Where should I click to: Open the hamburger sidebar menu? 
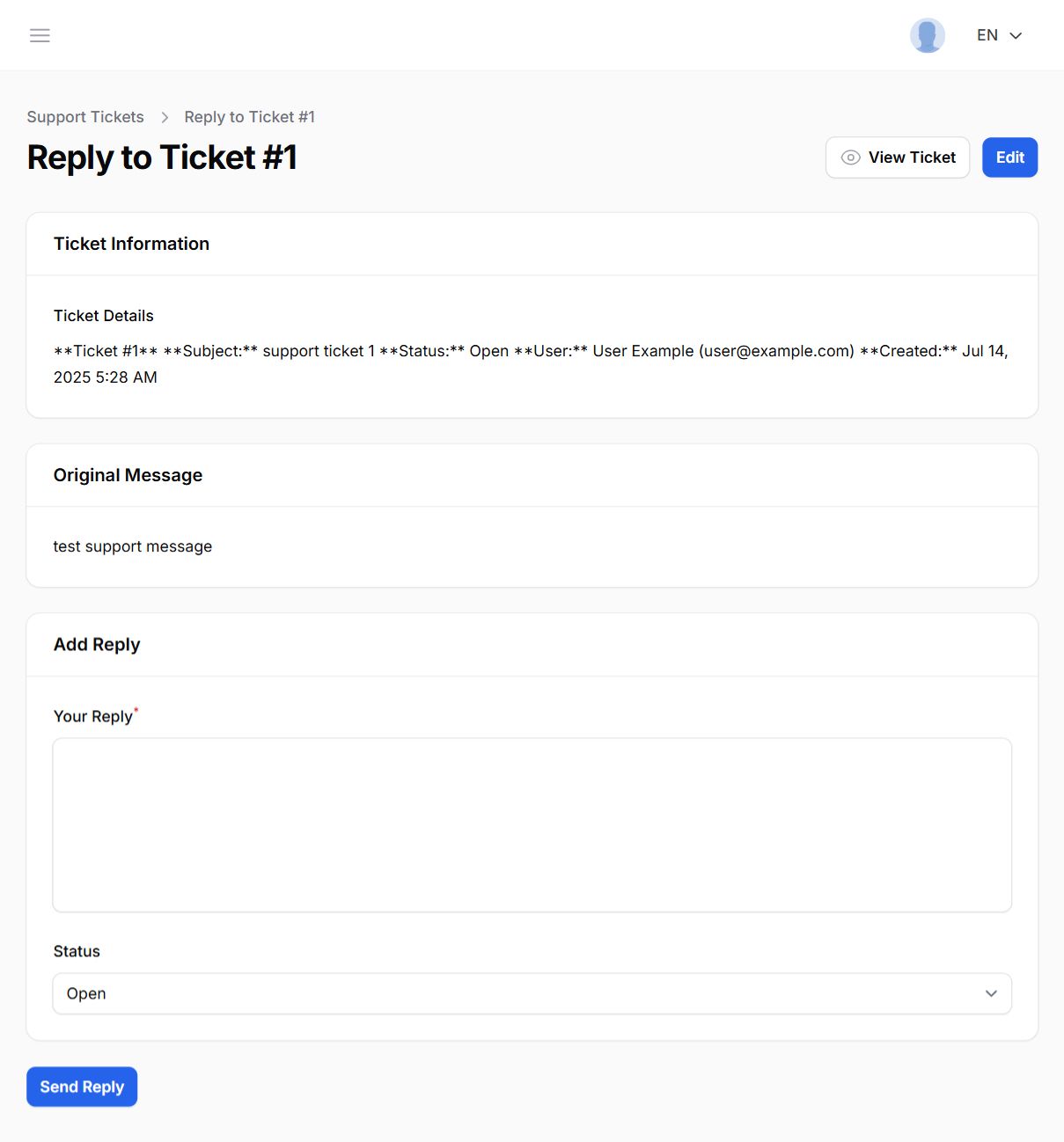click(40, 35)
